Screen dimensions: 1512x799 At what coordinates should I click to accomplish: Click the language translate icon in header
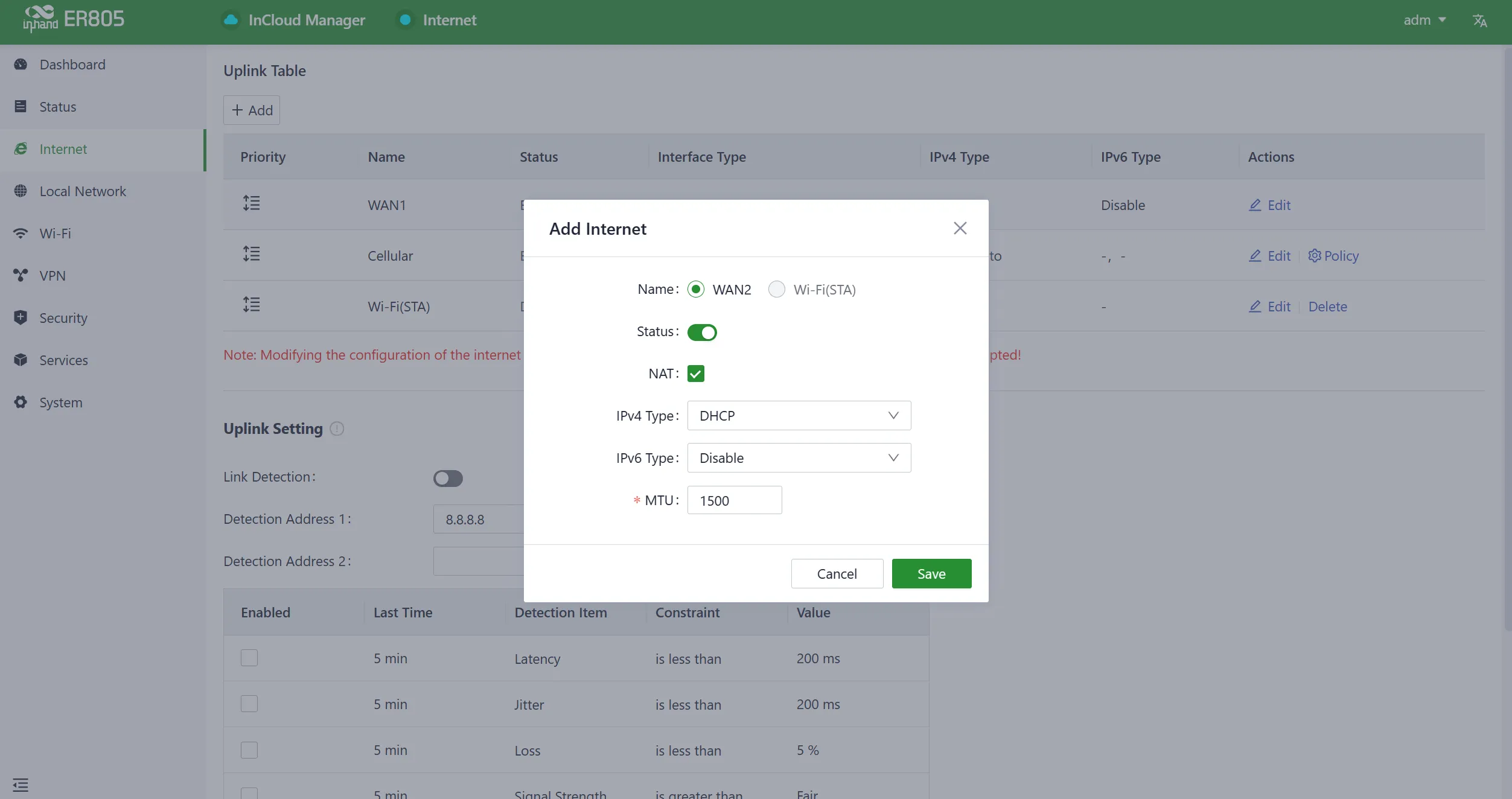click(1479, 21)
